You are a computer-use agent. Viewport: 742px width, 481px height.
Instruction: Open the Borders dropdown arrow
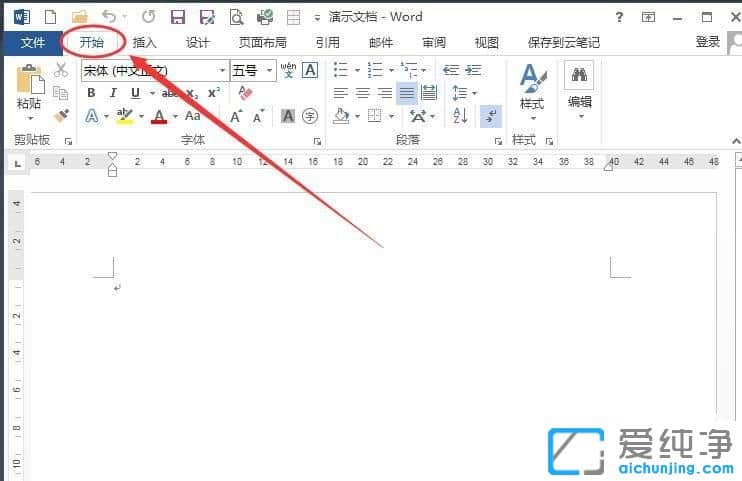pyautogui.click(x=391, y=116)
